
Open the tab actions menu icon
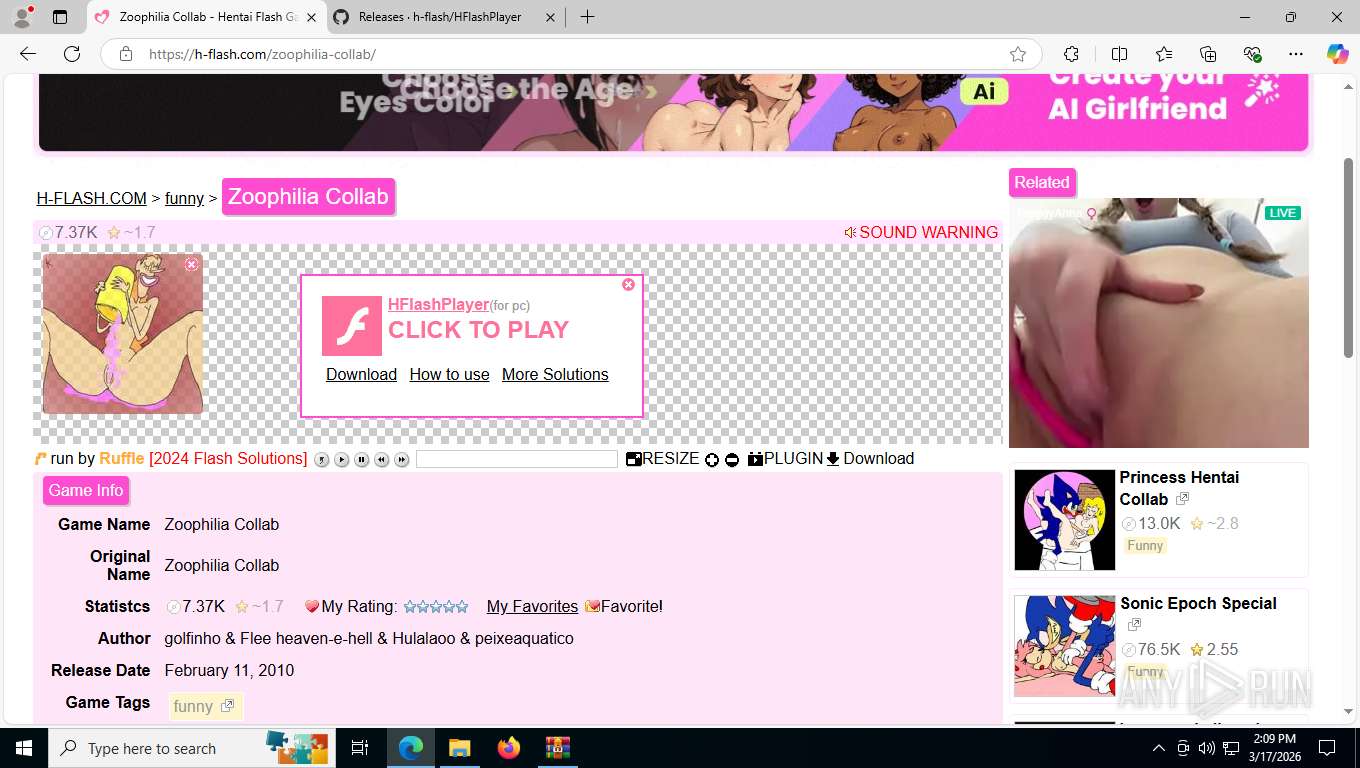pyautogui.click(x=60, y=17)
